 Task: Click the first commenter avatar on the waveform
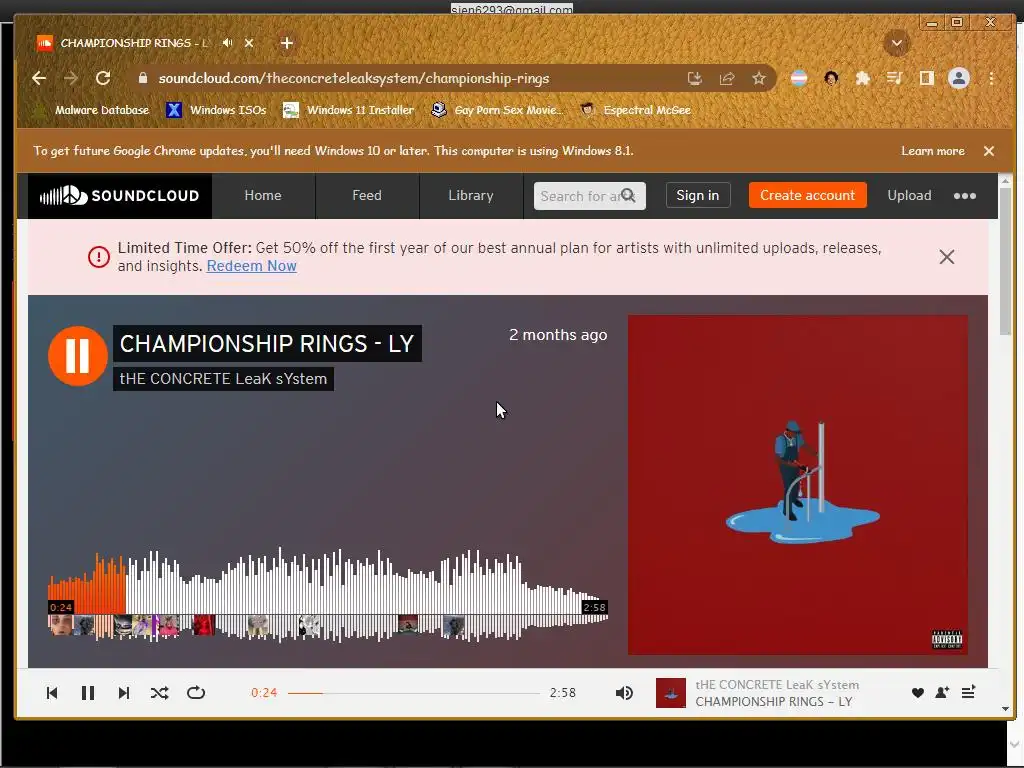(x=60, y=626)
